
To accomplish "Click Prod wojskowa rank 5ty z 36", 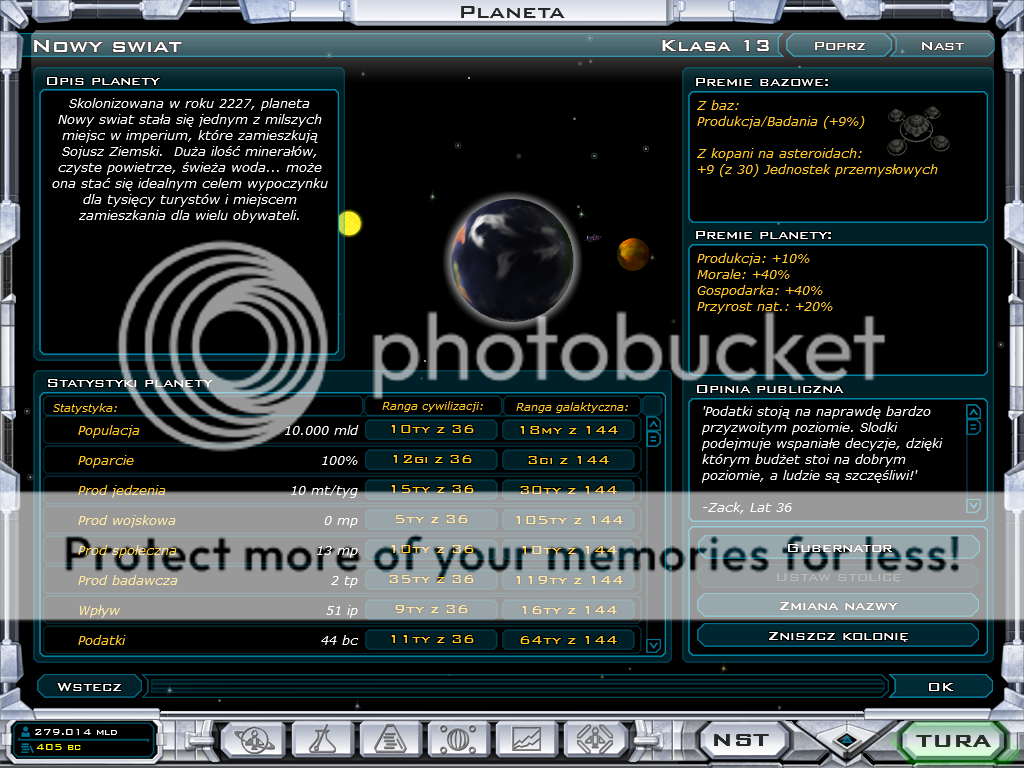I will [432, 520].
